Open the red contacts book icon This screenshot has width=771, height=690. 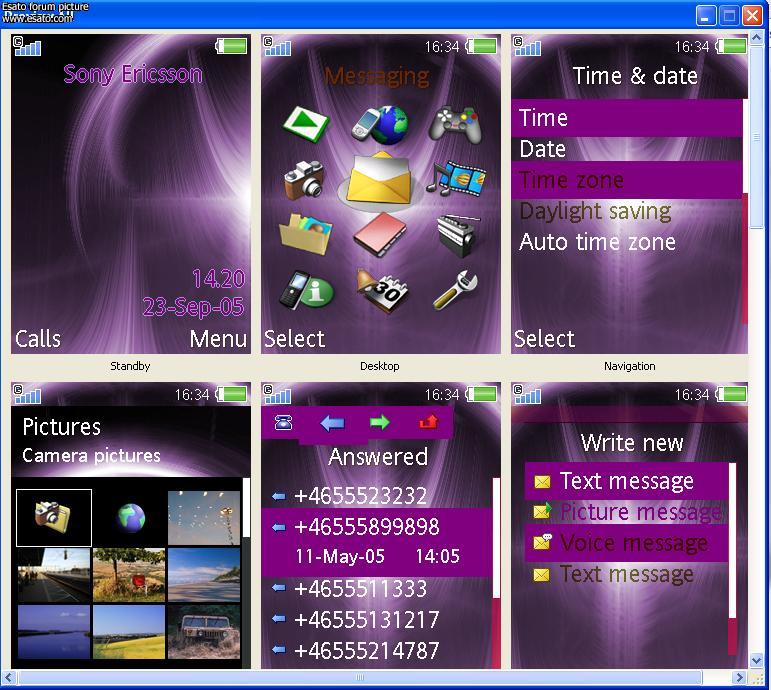click(380, 235)
